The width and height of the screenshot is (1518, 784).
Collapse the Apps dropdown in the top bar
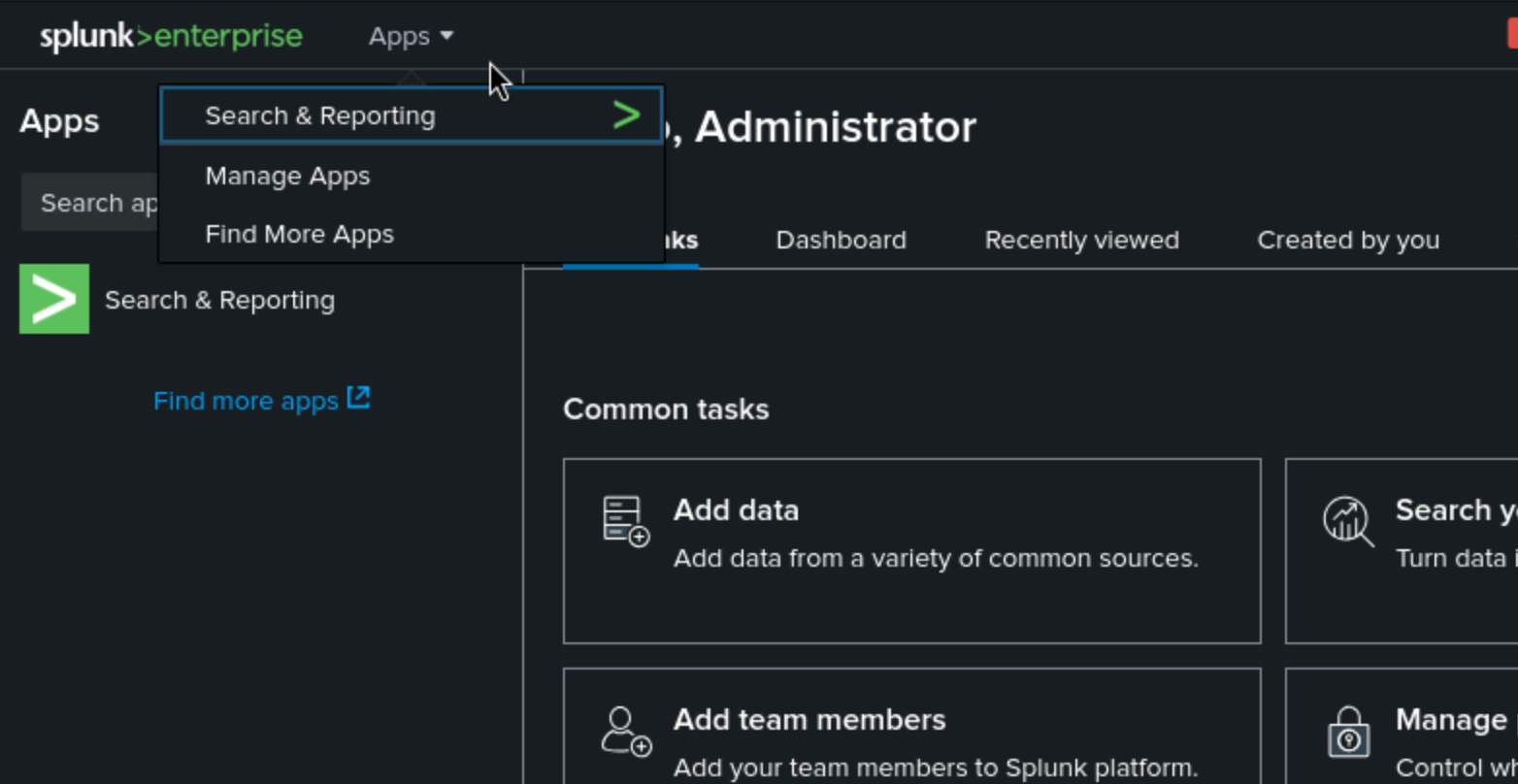[x=411, y=37]
